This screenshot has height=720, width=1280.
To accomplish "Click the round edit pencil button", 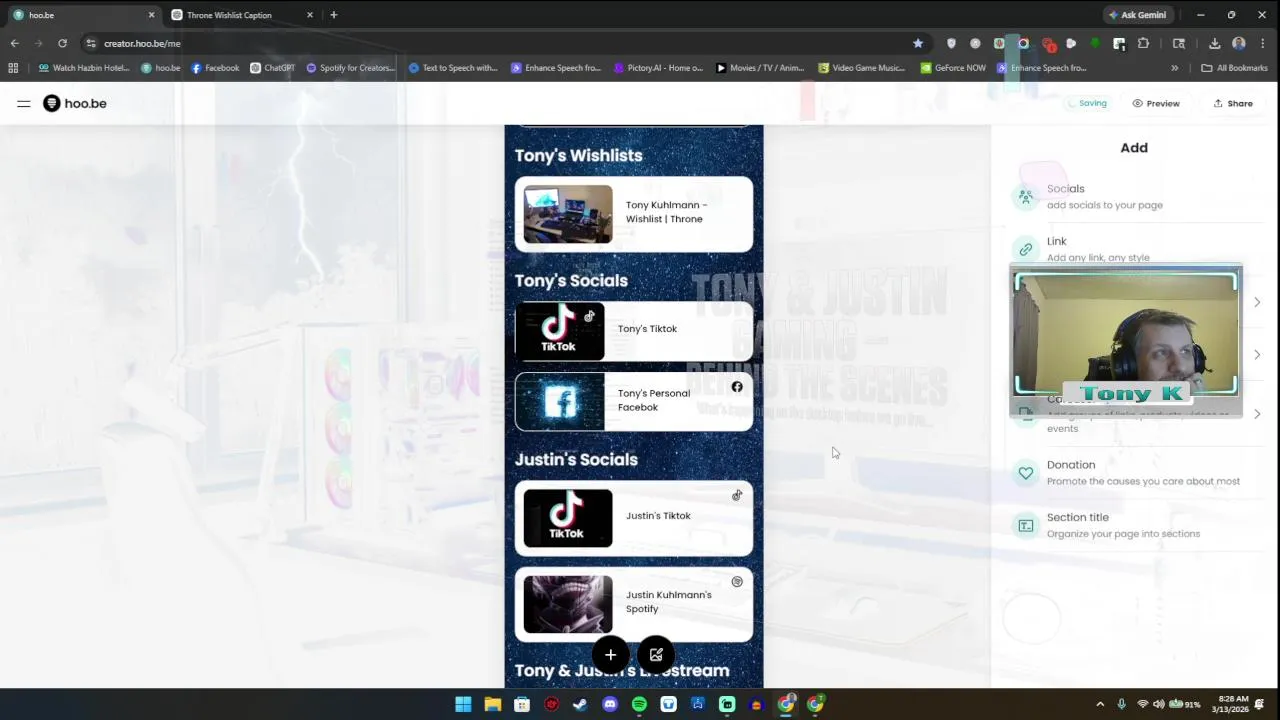I will coord(656,655).
